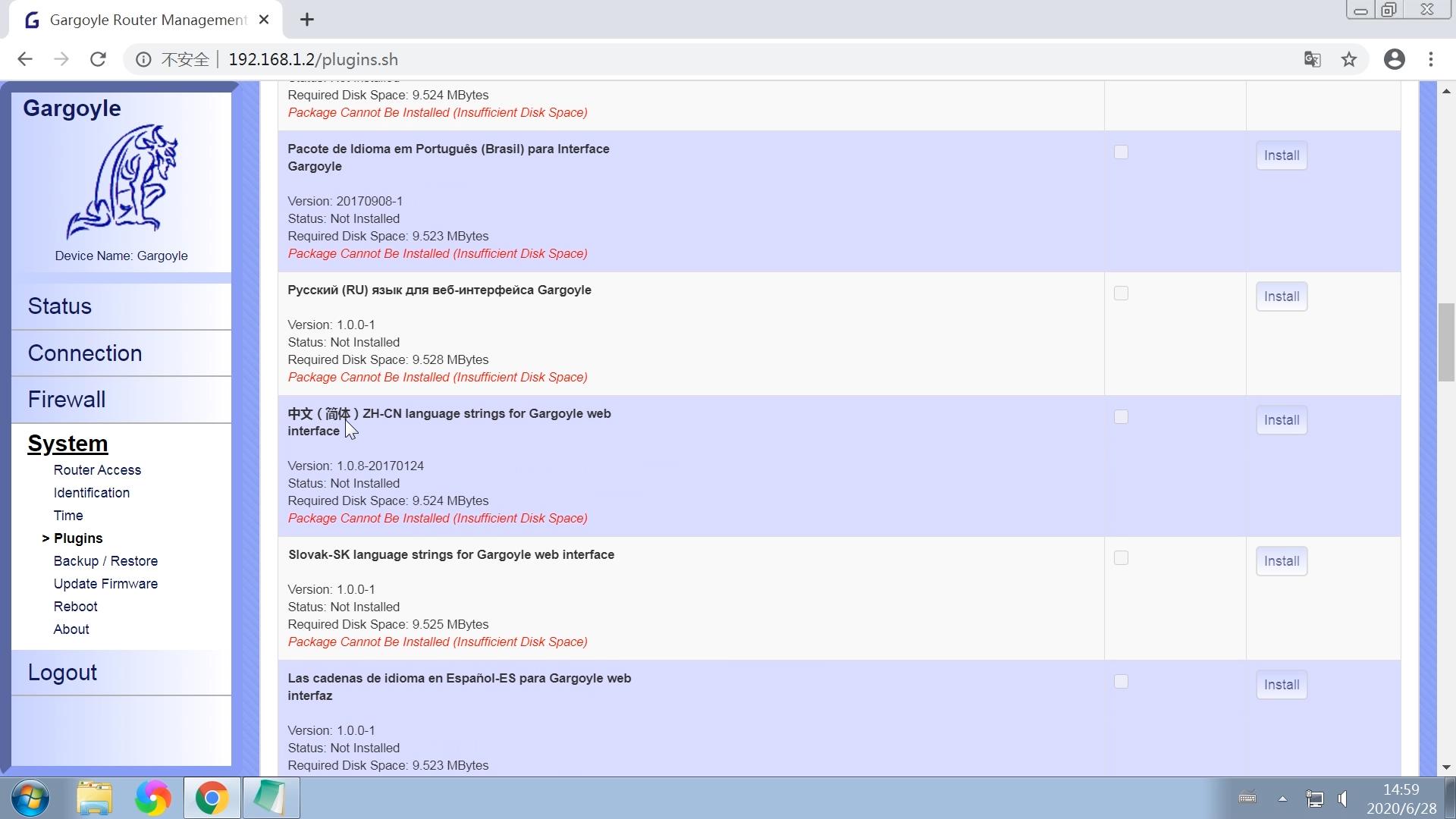Screen dimensions: 1456x819
Task: Go to the Update Firmware page
Action: pyautogui.click(x=105, y=584)
